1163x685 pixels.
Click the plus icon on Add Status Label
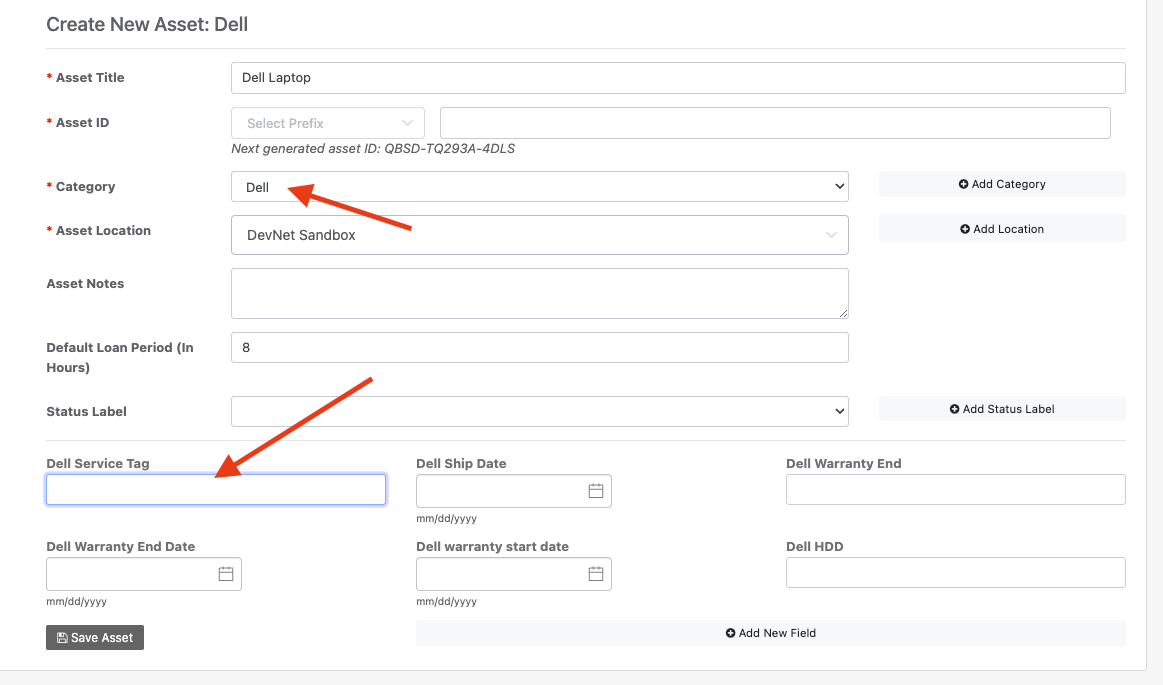tap(953, 408)
